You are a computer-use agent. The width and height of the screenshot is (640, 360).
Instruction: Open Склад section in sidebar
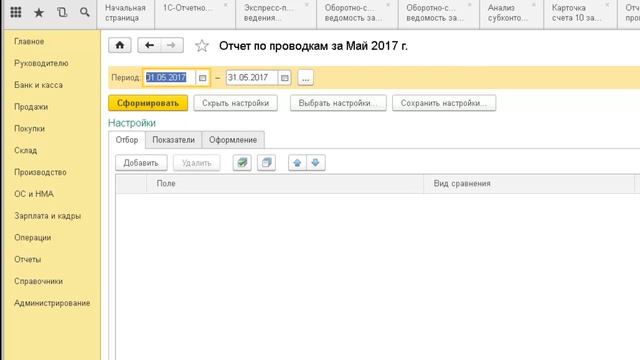[x=26, y=151]
